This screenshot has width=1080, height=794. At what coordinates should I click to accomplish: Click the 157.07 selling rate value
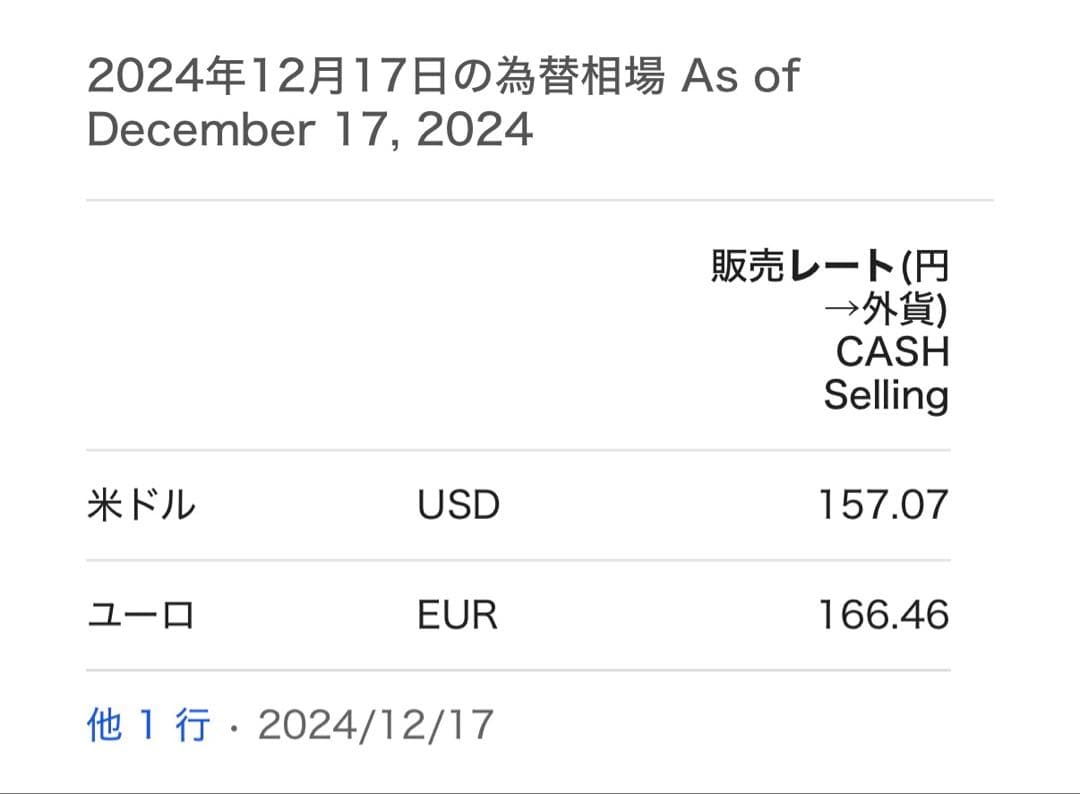(x=883, y=505)
